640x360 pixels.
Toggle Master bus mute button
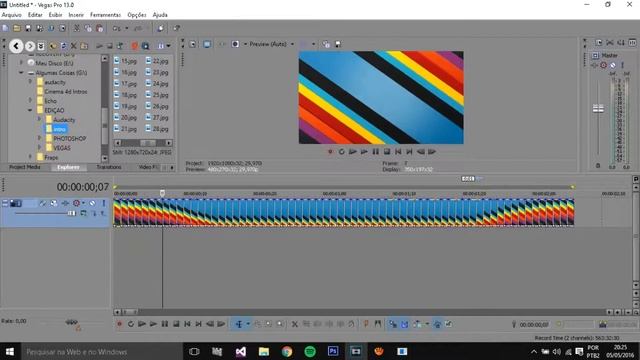(613, 65)
